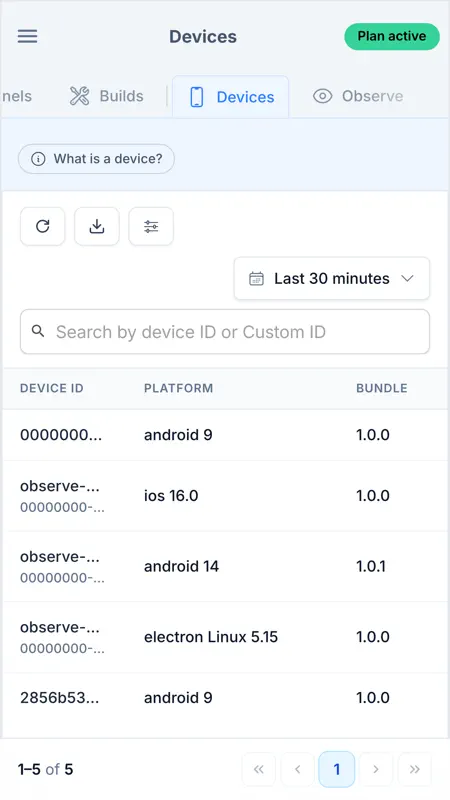Sort by the BUNDLE column header
Screen dimensions: 450x800
pyautogui.click(x=382, y=388)
